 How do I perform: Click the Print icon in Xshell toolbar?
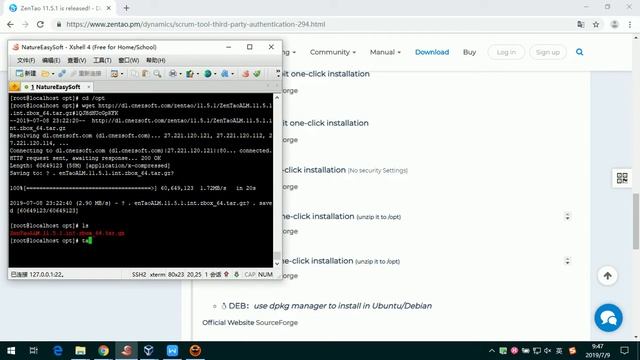point(173,73)
